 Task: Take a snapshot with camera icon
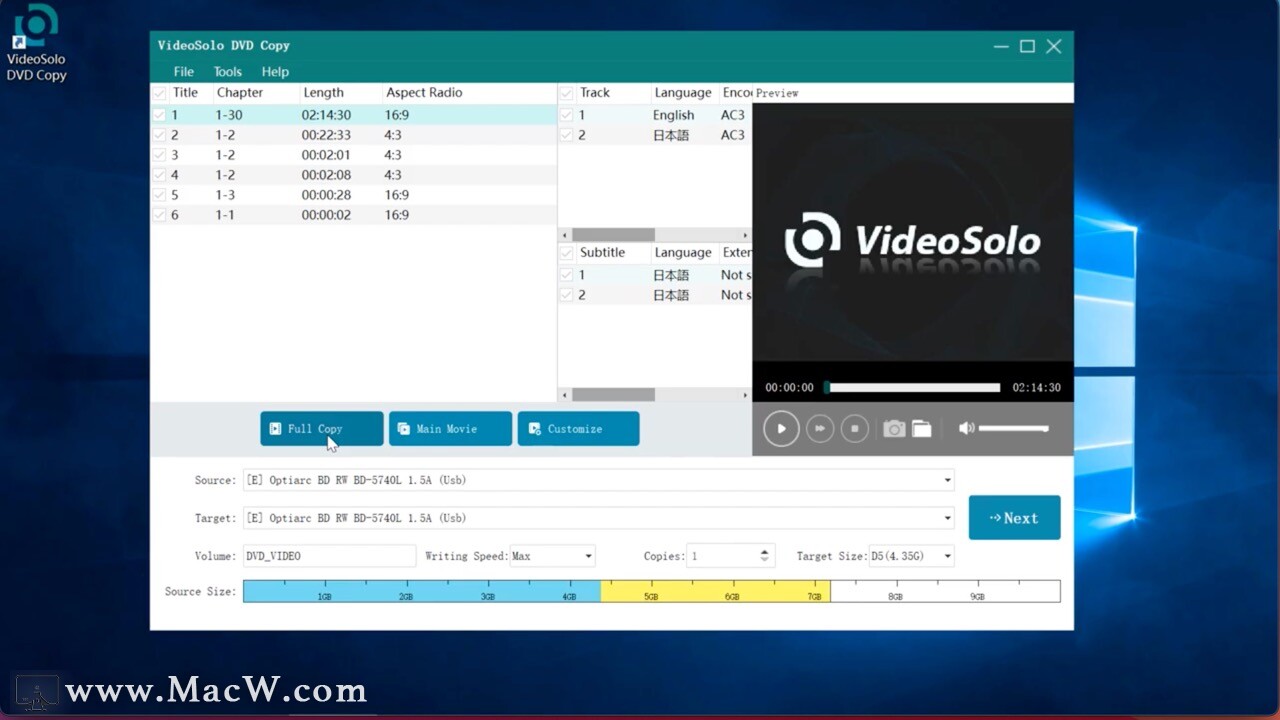point(894,429)
